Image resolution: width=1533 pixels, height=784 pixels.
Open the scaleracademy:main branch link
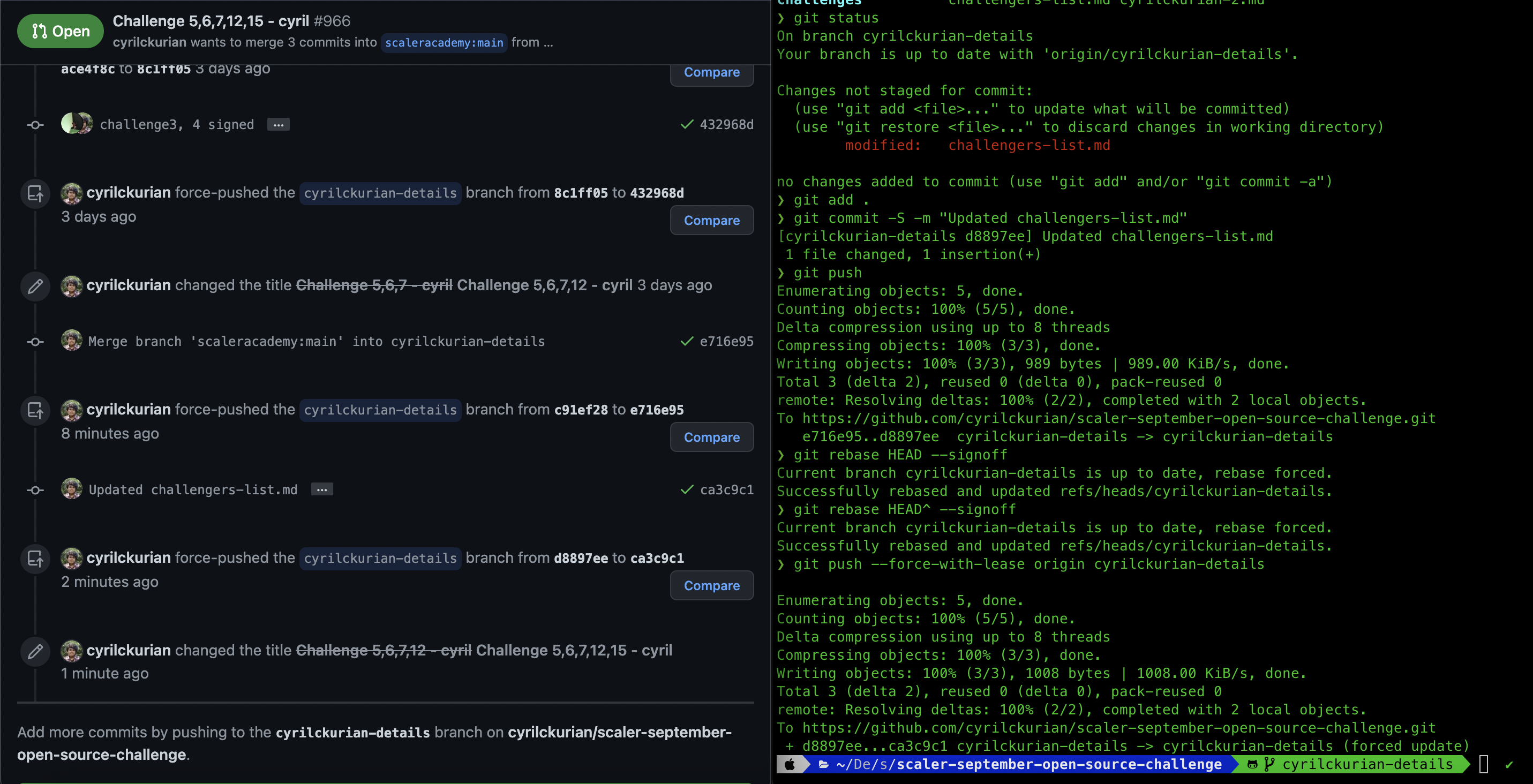click(444, 42)
